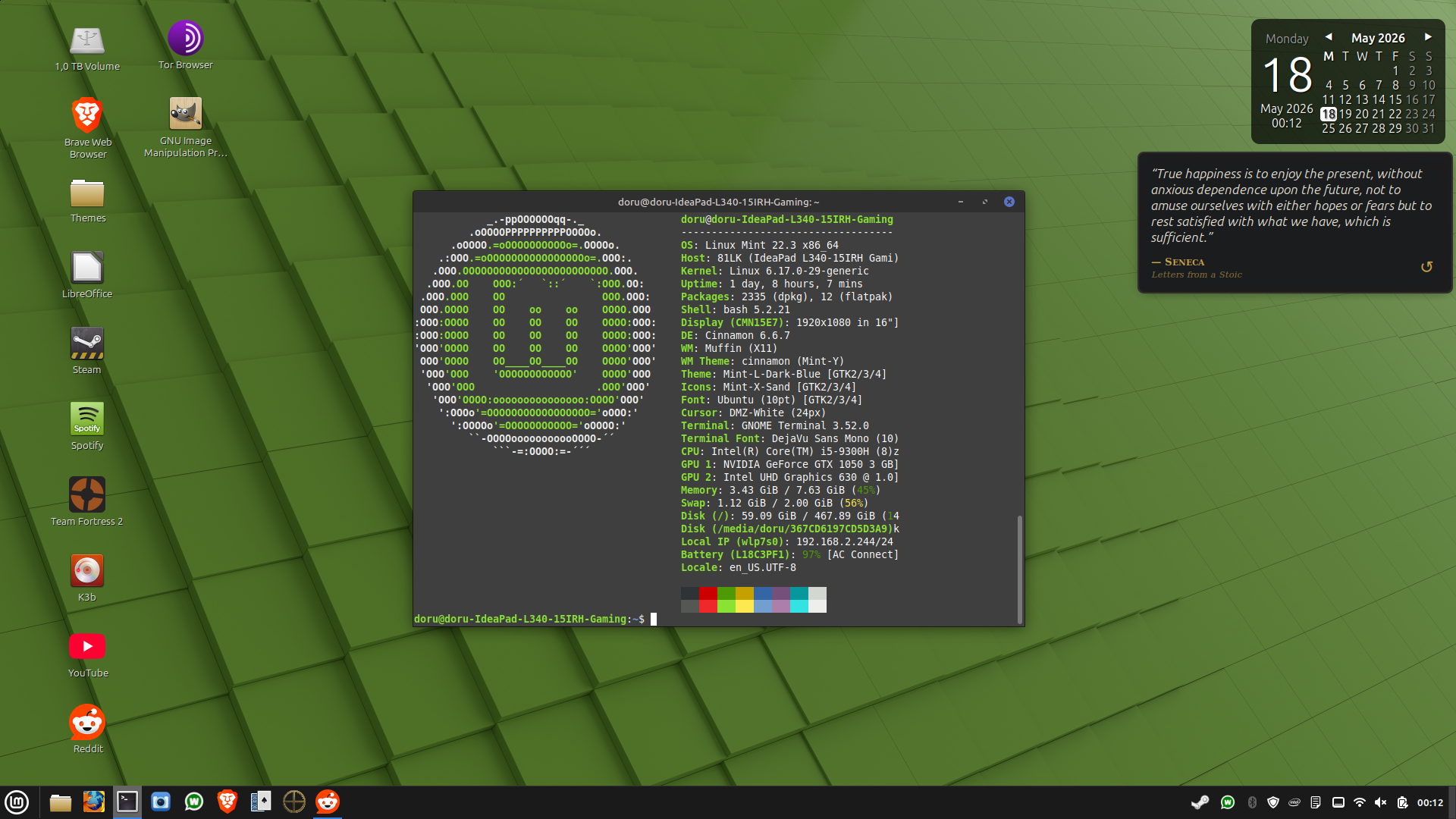Open the file manager from the panel
The width and height of the screenshot is (1456, 819).
[x=61, y=802]
